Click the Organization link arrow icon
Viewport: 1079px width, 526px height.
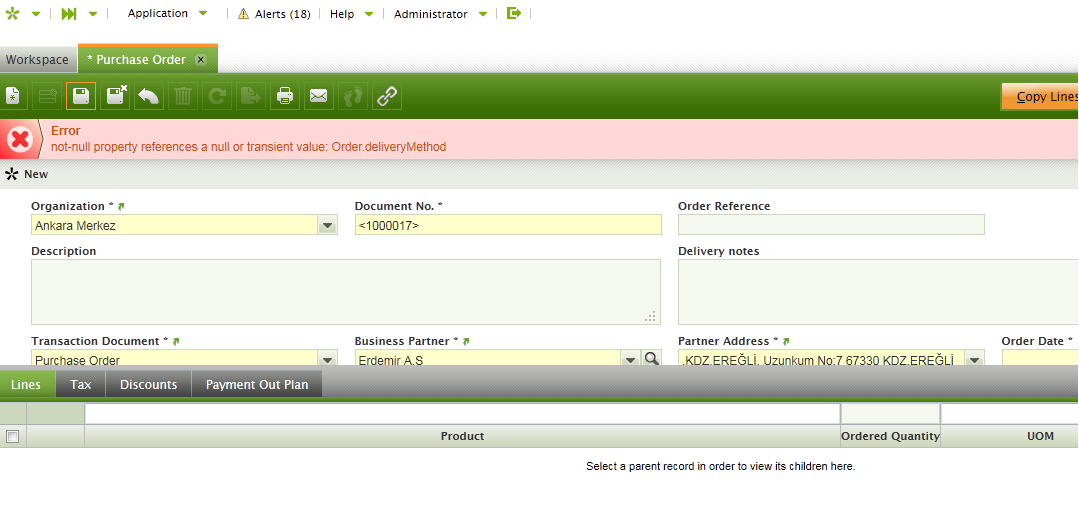121,207
